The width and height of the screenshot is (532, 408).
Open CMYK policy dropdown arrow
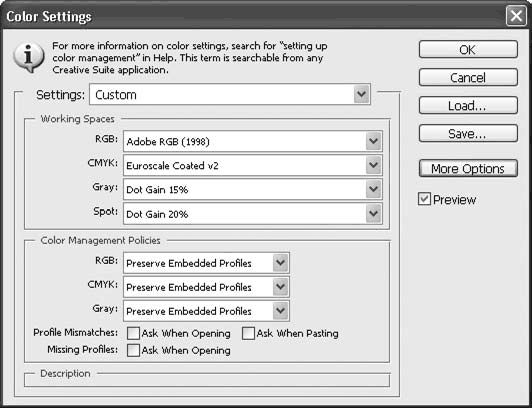tap(281, 287)
